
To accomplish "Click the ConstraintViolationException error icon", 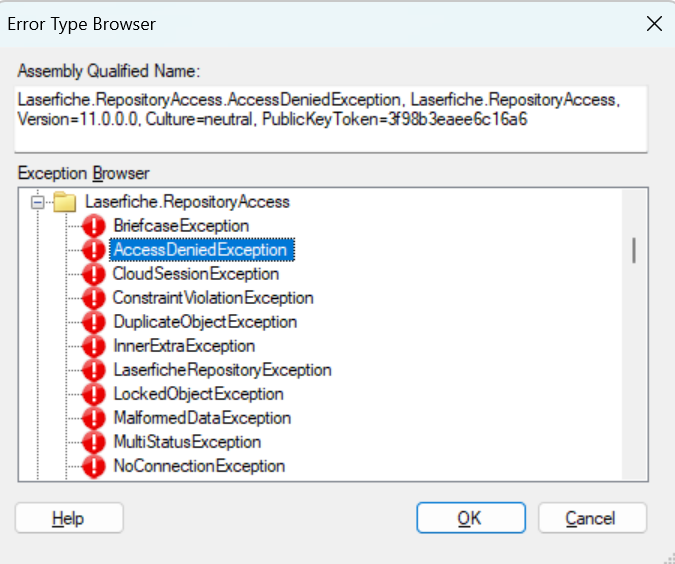I will [94, 298].
